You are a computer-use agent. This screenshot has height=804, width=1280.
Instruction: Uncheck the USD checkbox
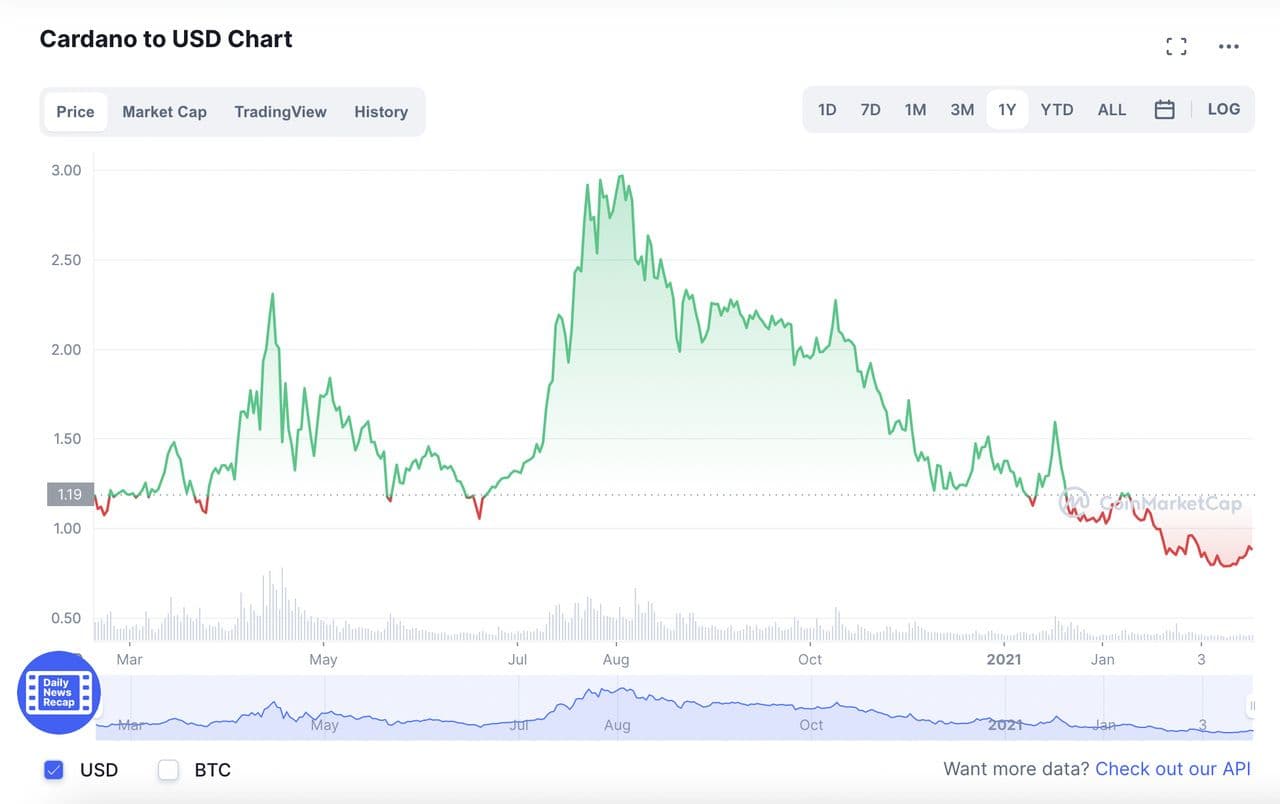tap(54, 769)
